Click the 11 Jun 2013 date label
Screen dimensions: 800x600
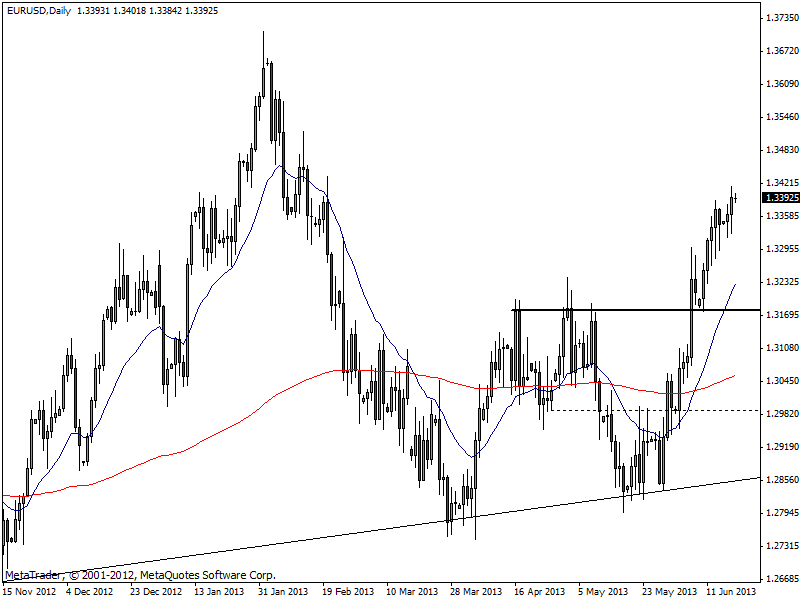tap(731, 591)
